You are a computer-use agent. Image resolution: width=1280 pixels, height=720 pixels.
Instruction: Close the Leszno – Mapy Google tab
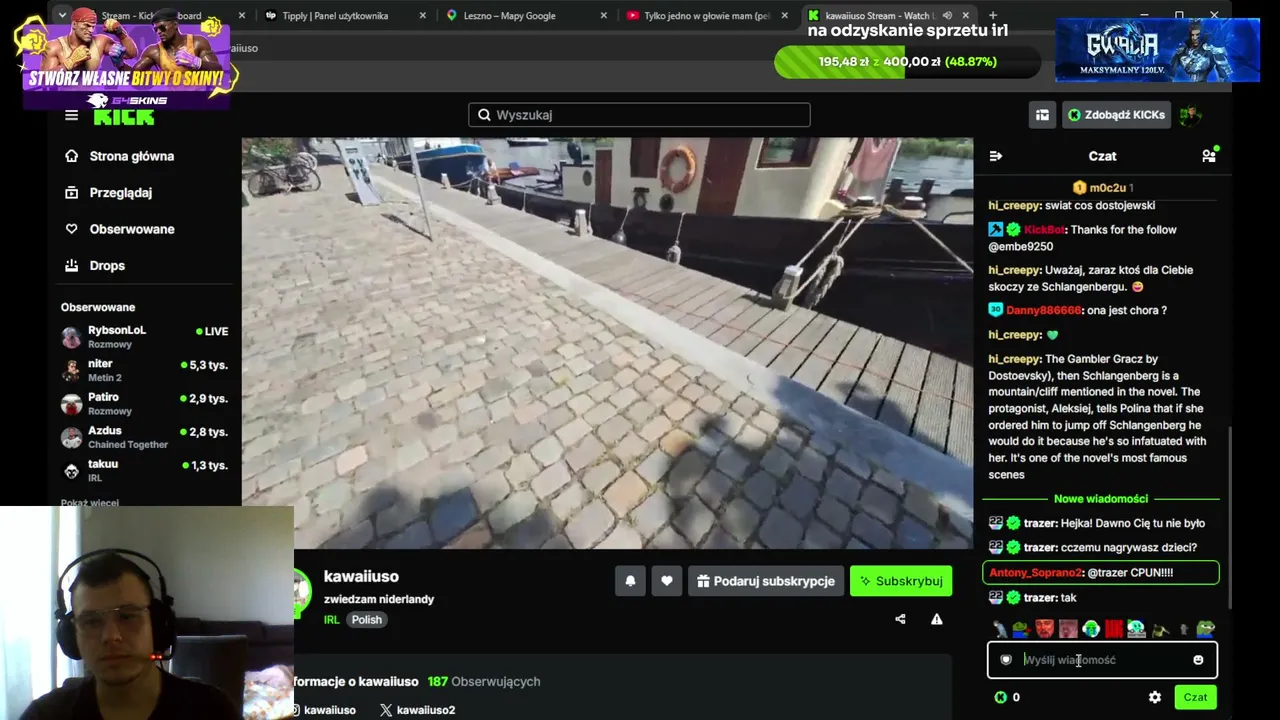click(603, 16)
